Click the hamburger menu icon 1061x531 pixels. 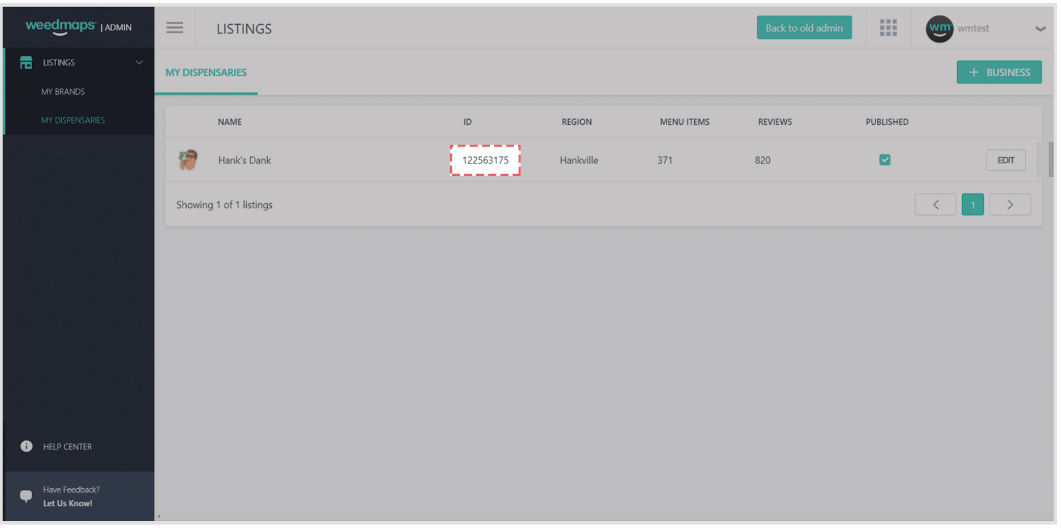pyautogui.click(x=174, y=28)
